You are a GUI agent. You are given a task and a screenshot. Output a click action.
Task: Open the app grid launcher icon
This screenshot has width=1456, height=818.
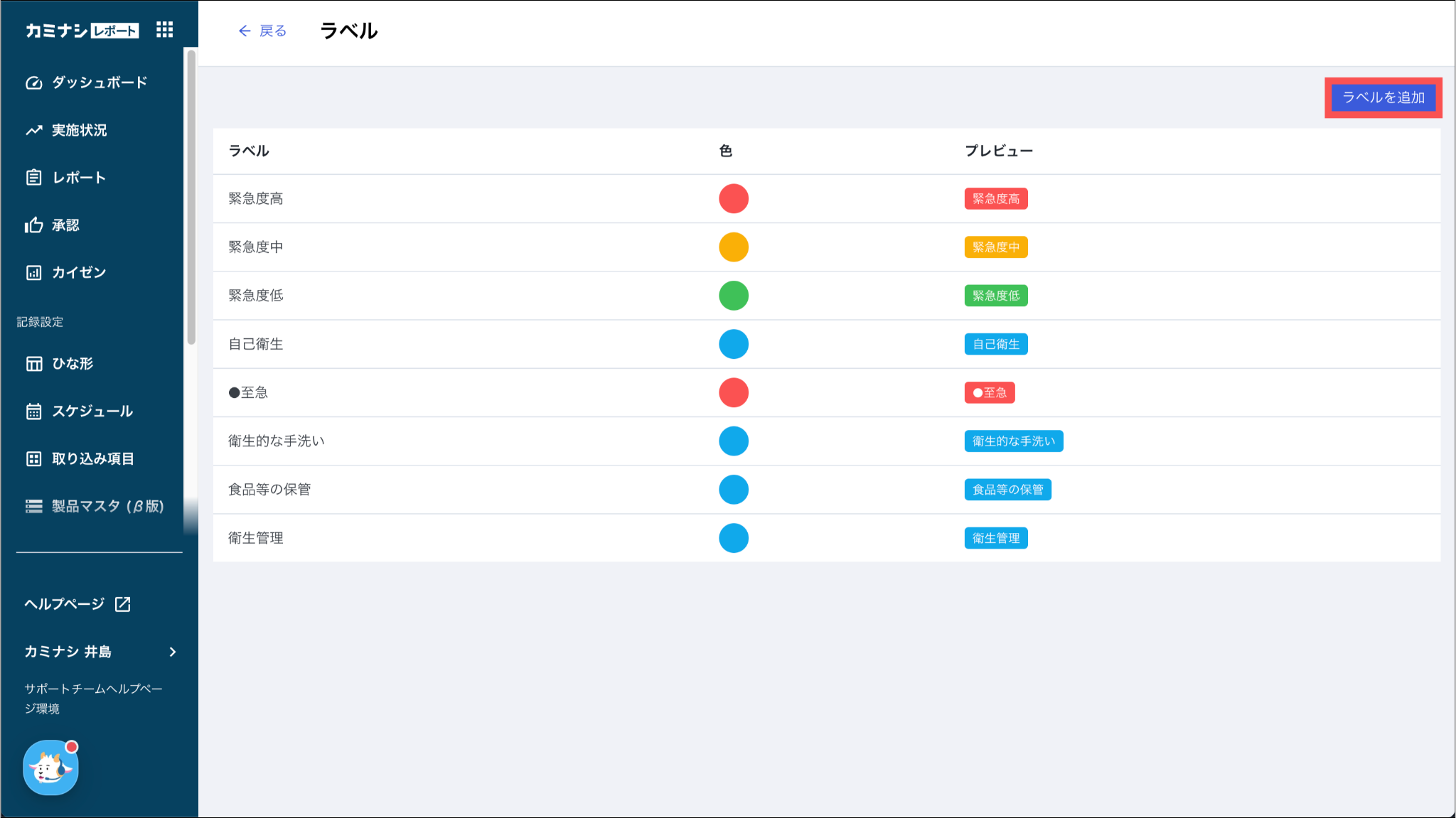(x=164, y=30)
